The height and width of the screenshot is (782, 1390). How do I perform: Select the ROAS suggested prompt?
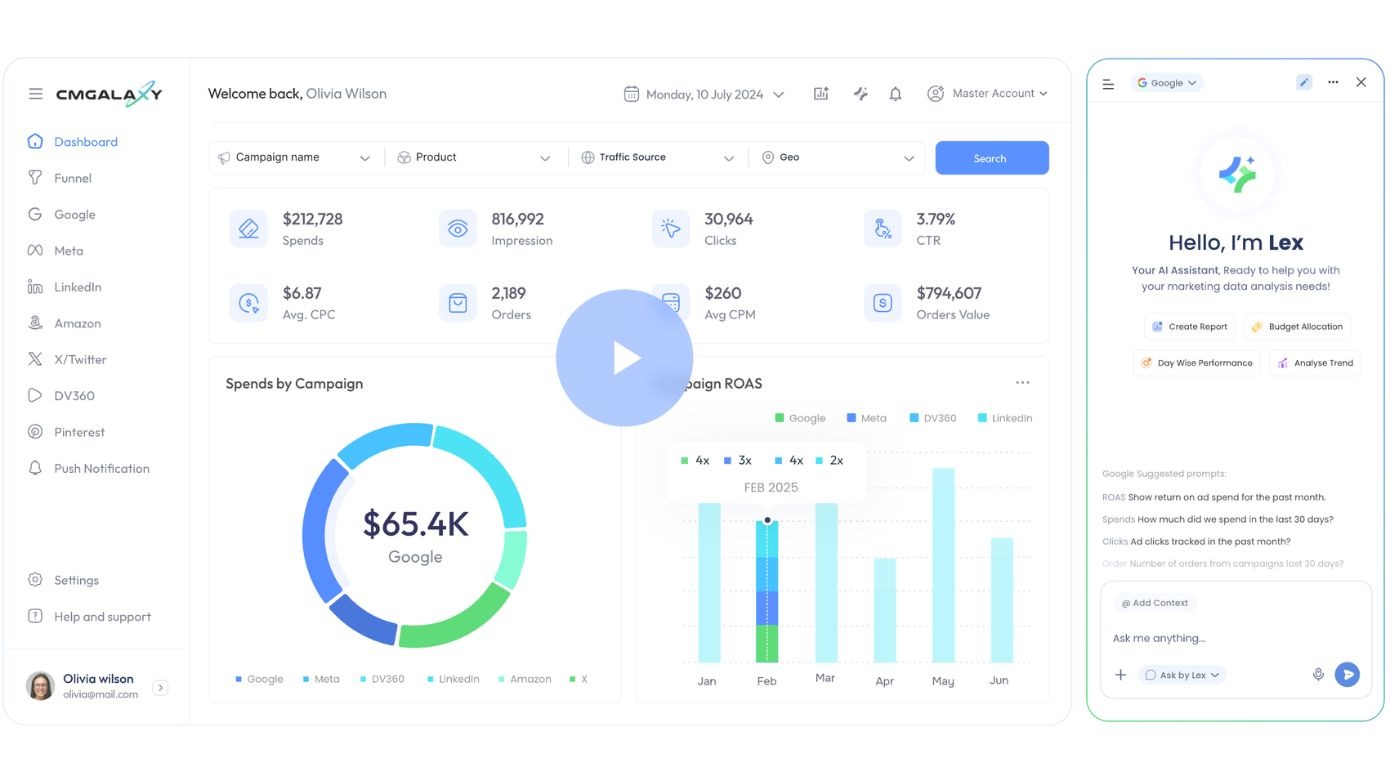(x=1213, y=497)
